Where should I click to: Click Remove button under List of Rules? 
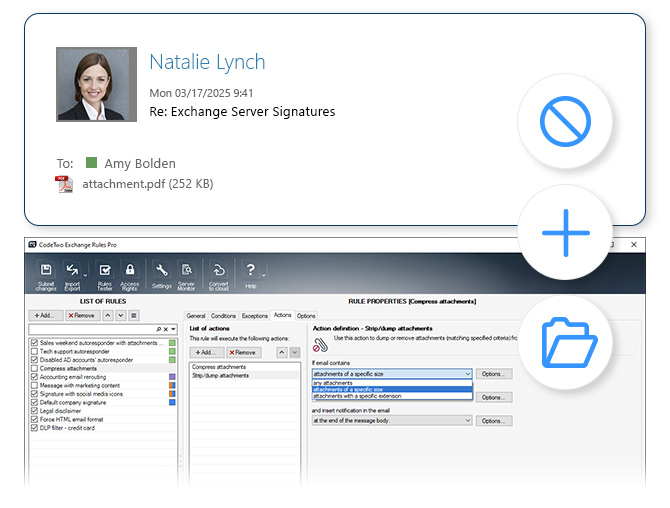coord(83,315)
